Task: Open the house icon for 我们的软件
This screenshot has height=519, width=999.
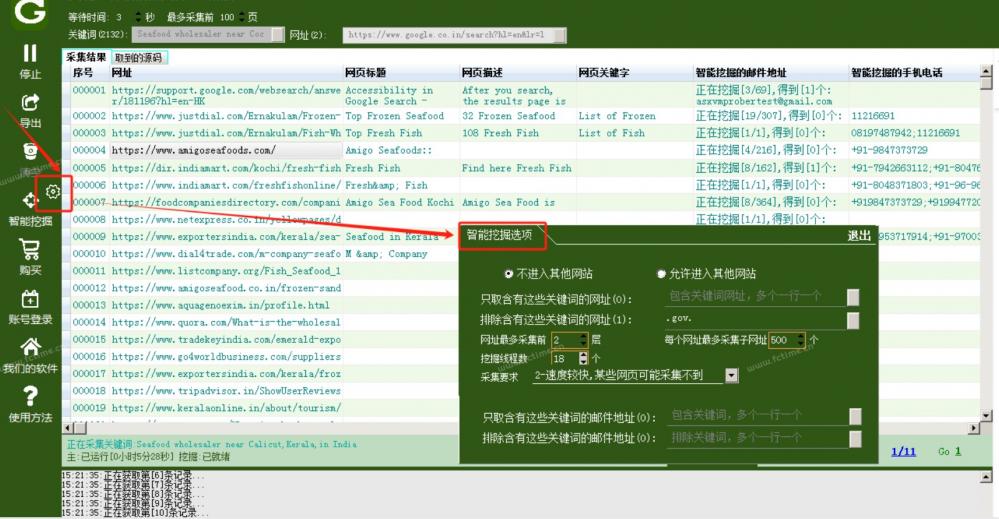Action: (x=30, y=347)
